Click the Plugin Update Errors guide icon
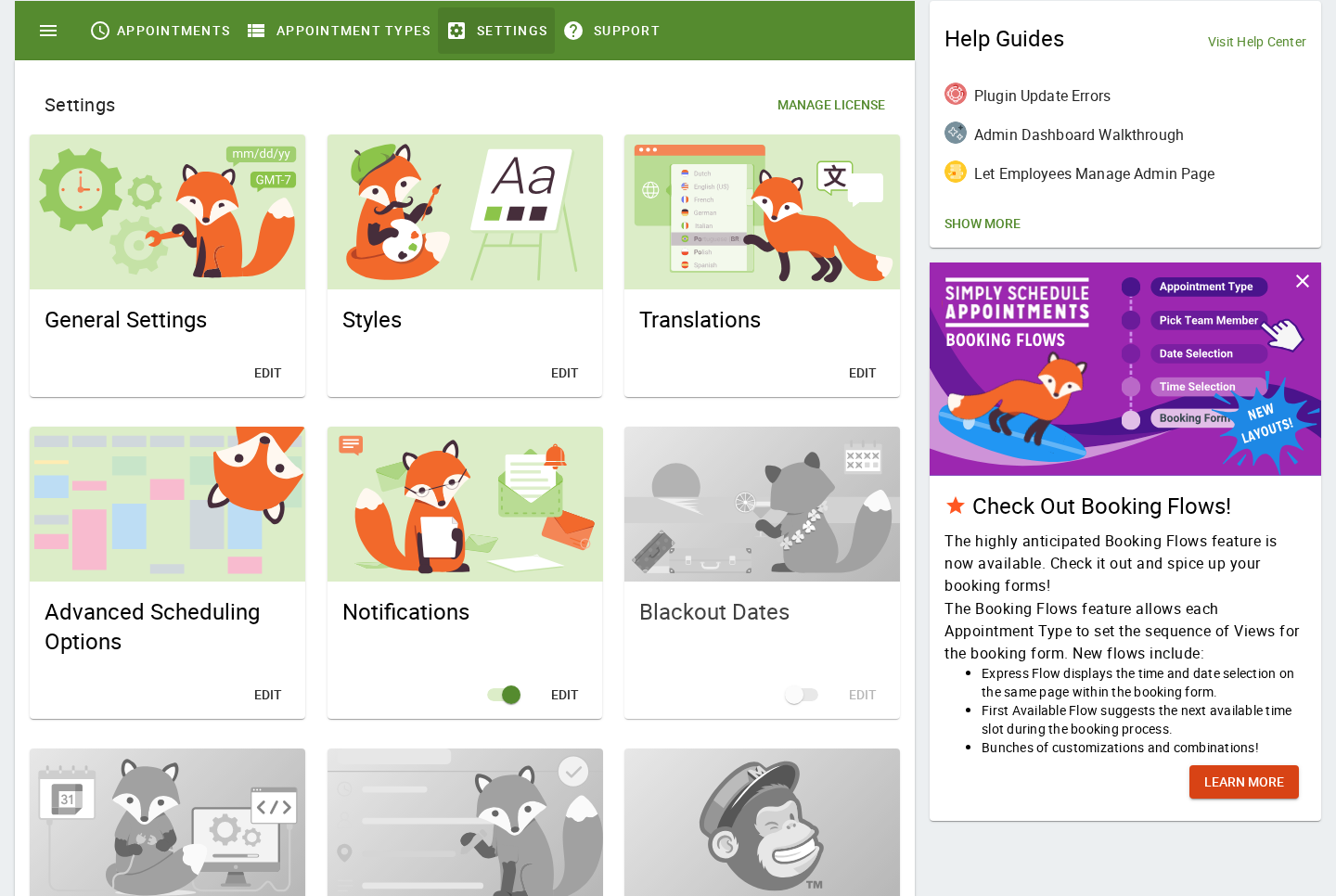Screen dimensions: 1336x896 click(x=956, y=94)
